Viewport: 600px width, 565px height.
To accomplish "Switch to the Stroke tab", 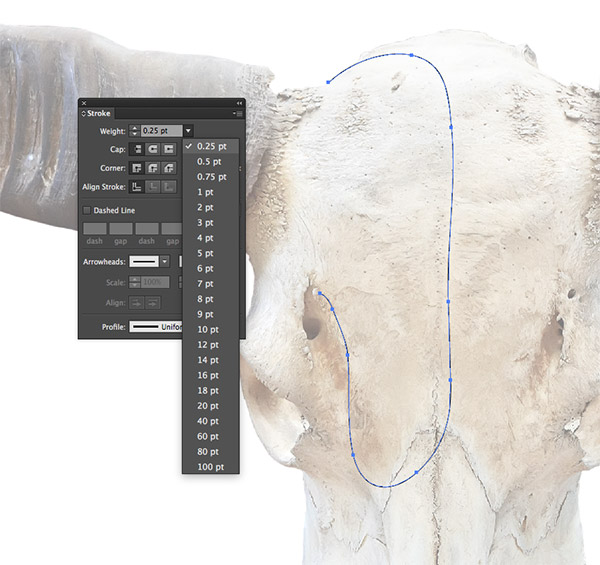I will pyautogui.click(x=98, y=114).
